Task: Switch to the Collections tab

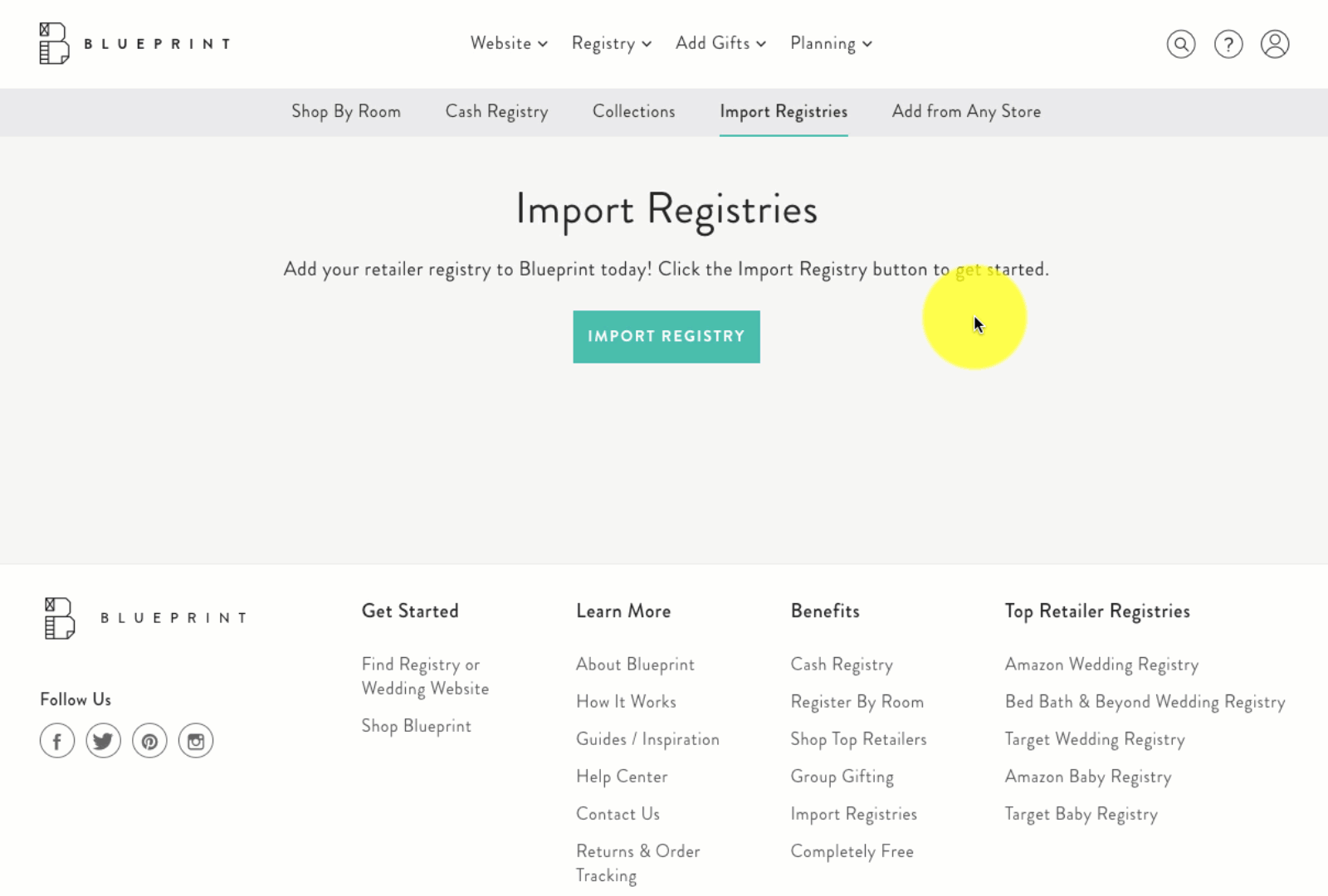Action: (x=634, y=111)
